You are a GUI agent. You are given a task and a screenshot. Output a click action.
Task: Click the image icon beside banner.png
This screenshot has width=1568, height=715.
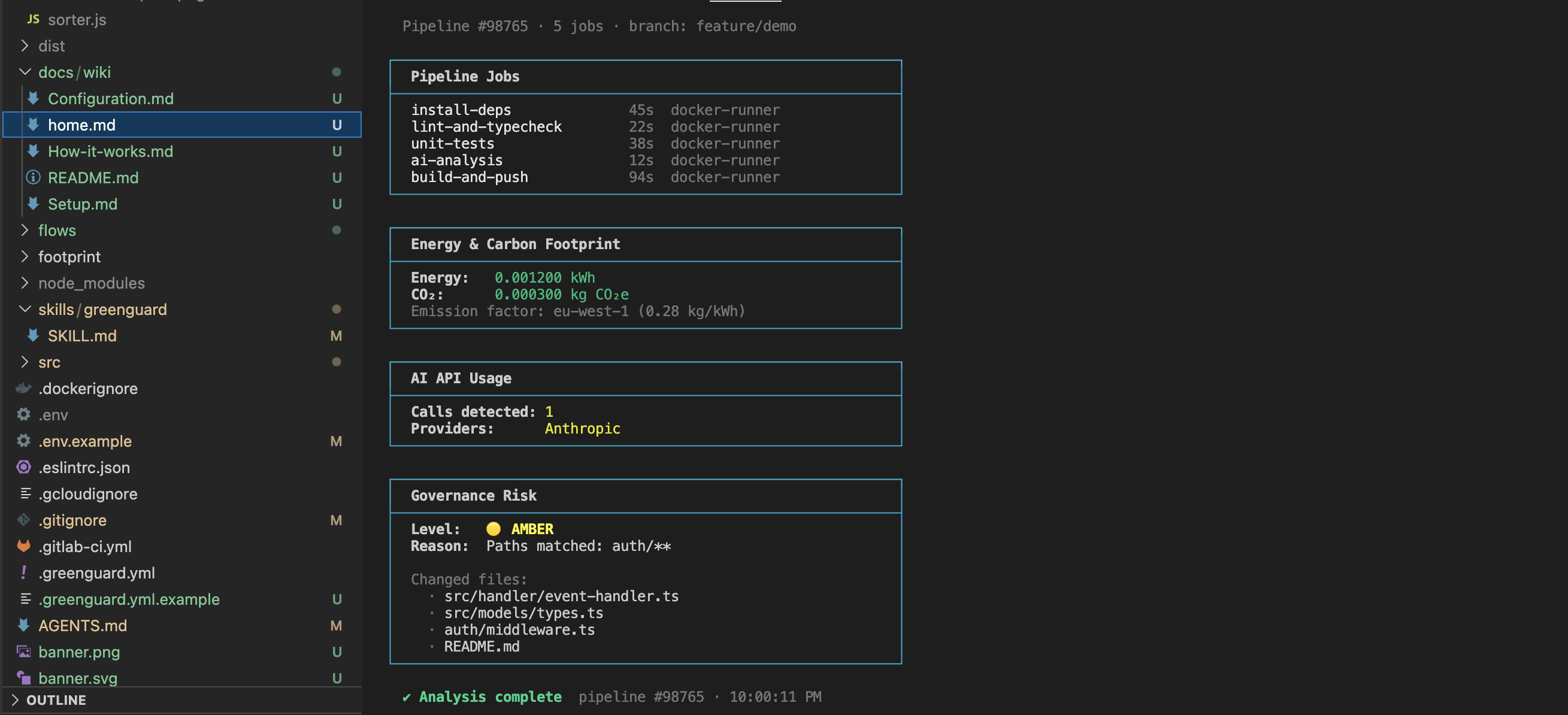(x=24, y=651)
